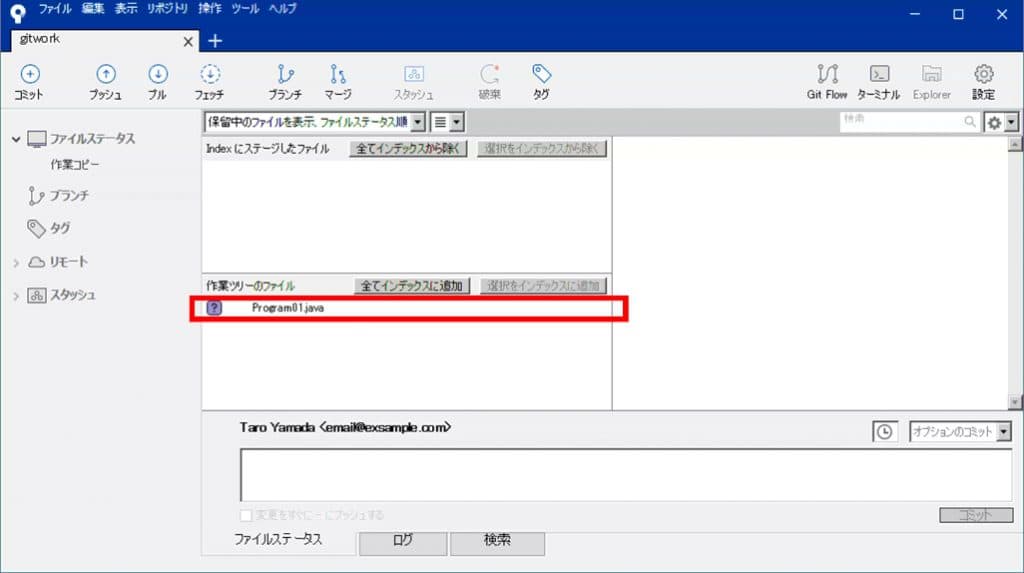
Task: Click the search magnifier icon
Action: click(970, 122)
